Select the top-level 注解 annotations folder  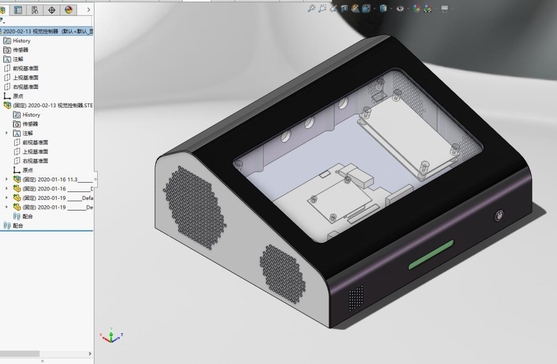[13, 59]
